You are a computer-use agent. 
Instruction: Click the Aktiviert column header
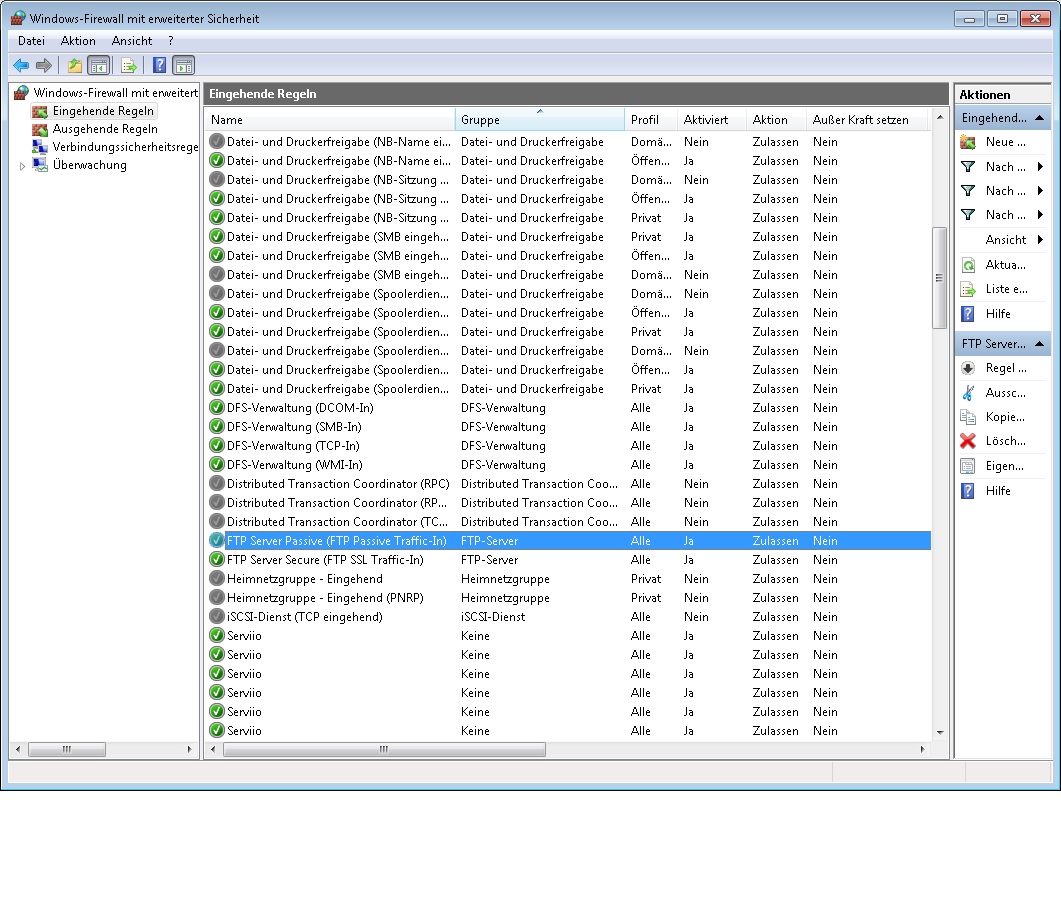(705, 120)
